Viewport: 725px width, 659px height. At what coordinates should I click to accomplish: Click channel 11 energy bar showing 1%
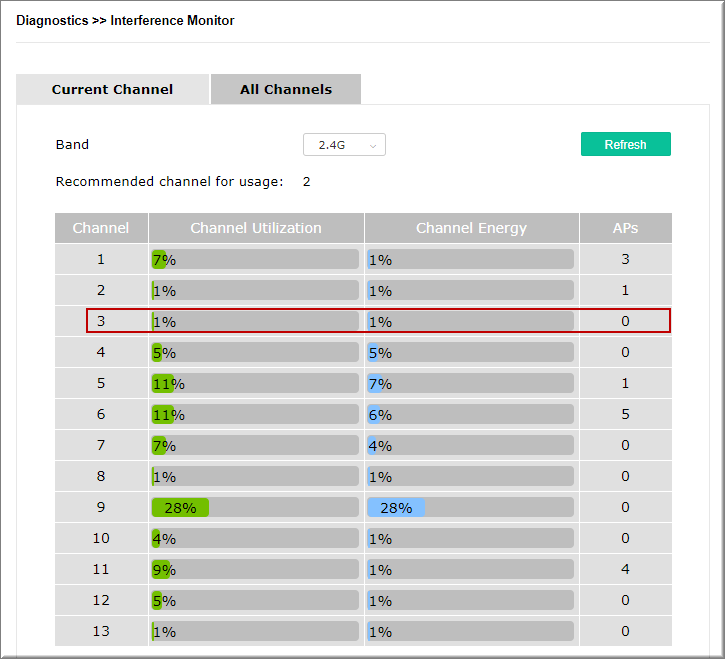[x=471, y=569]
